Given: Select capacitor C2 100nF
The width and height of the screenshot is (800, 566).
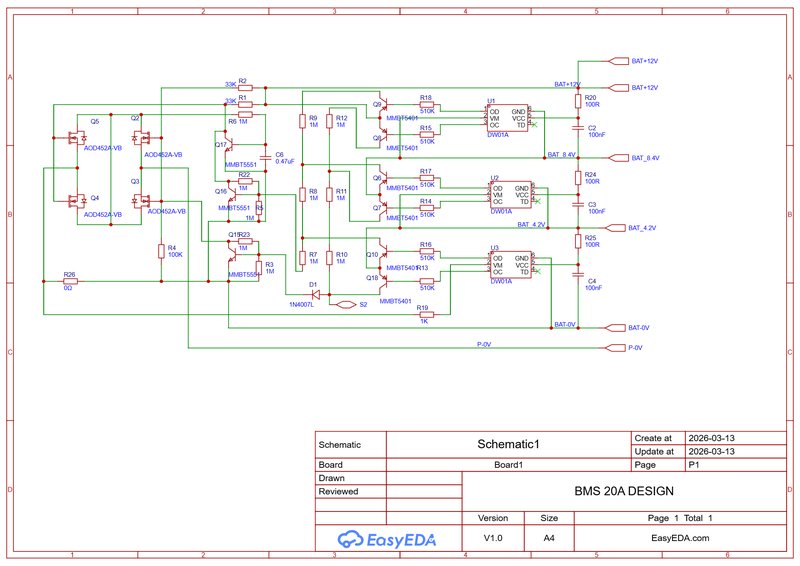Looking at the screenshot, I should [578, 128].
